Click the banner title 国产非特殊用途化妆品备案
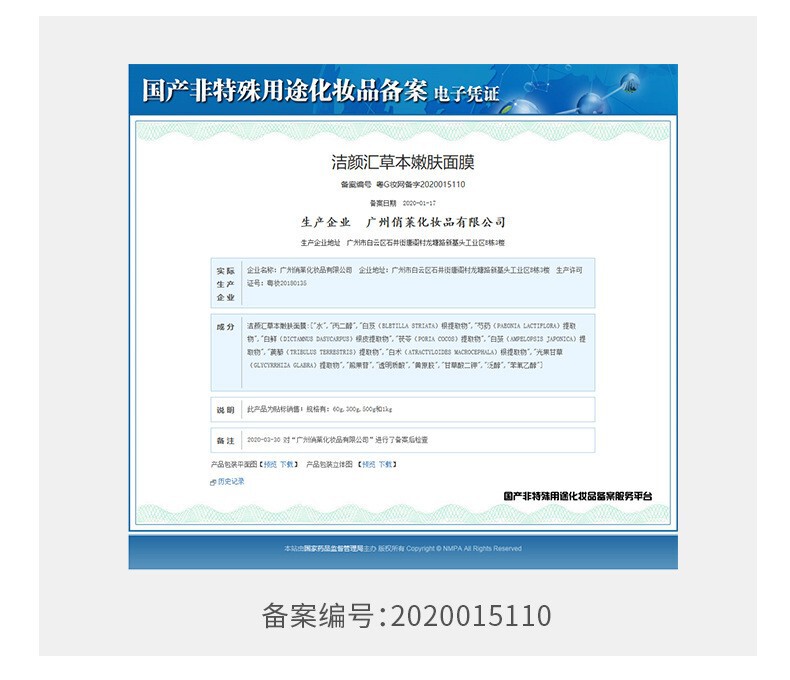 point(285,91)
